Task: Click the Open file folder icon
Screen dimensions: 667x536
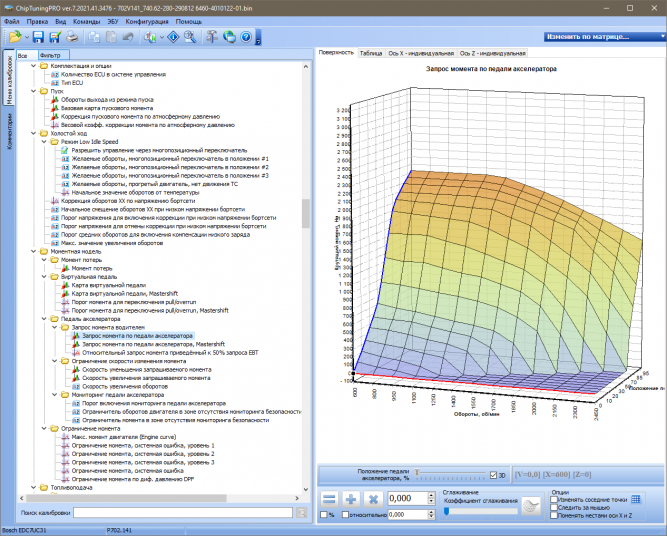Action: tap(15, 37)
